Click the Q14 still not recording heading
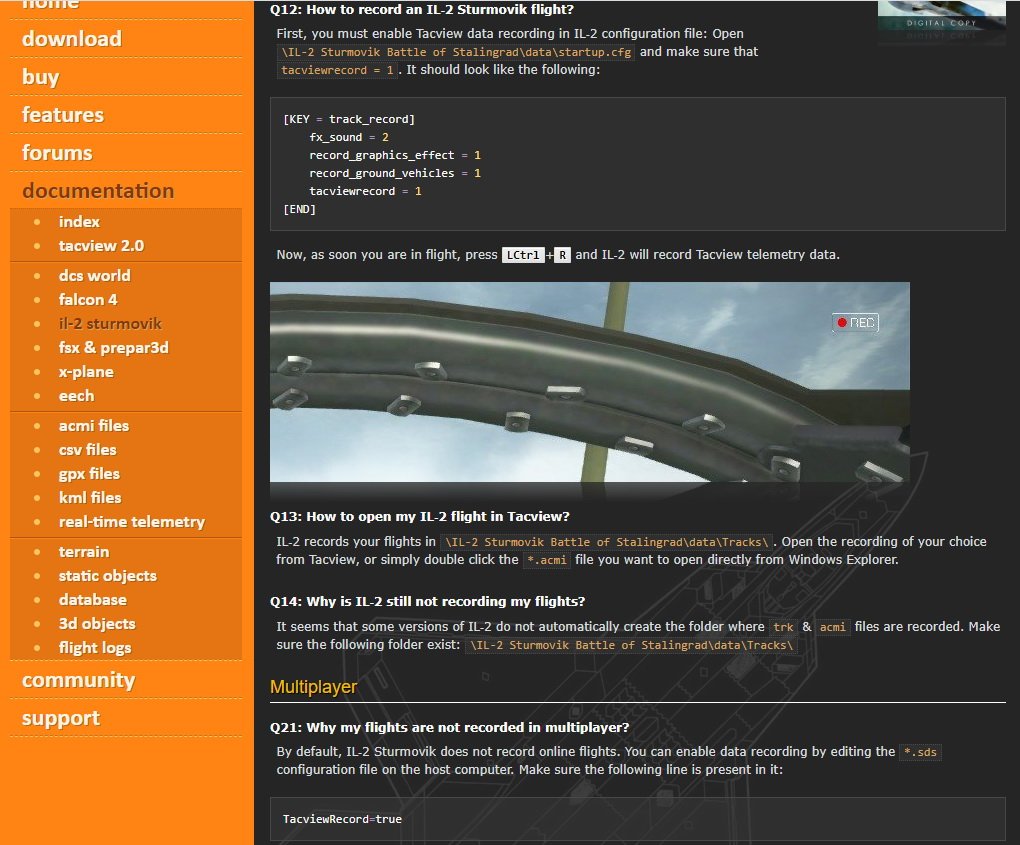Screen dimensions: 1020x845 pyautogui.click(x=427, y=602)
